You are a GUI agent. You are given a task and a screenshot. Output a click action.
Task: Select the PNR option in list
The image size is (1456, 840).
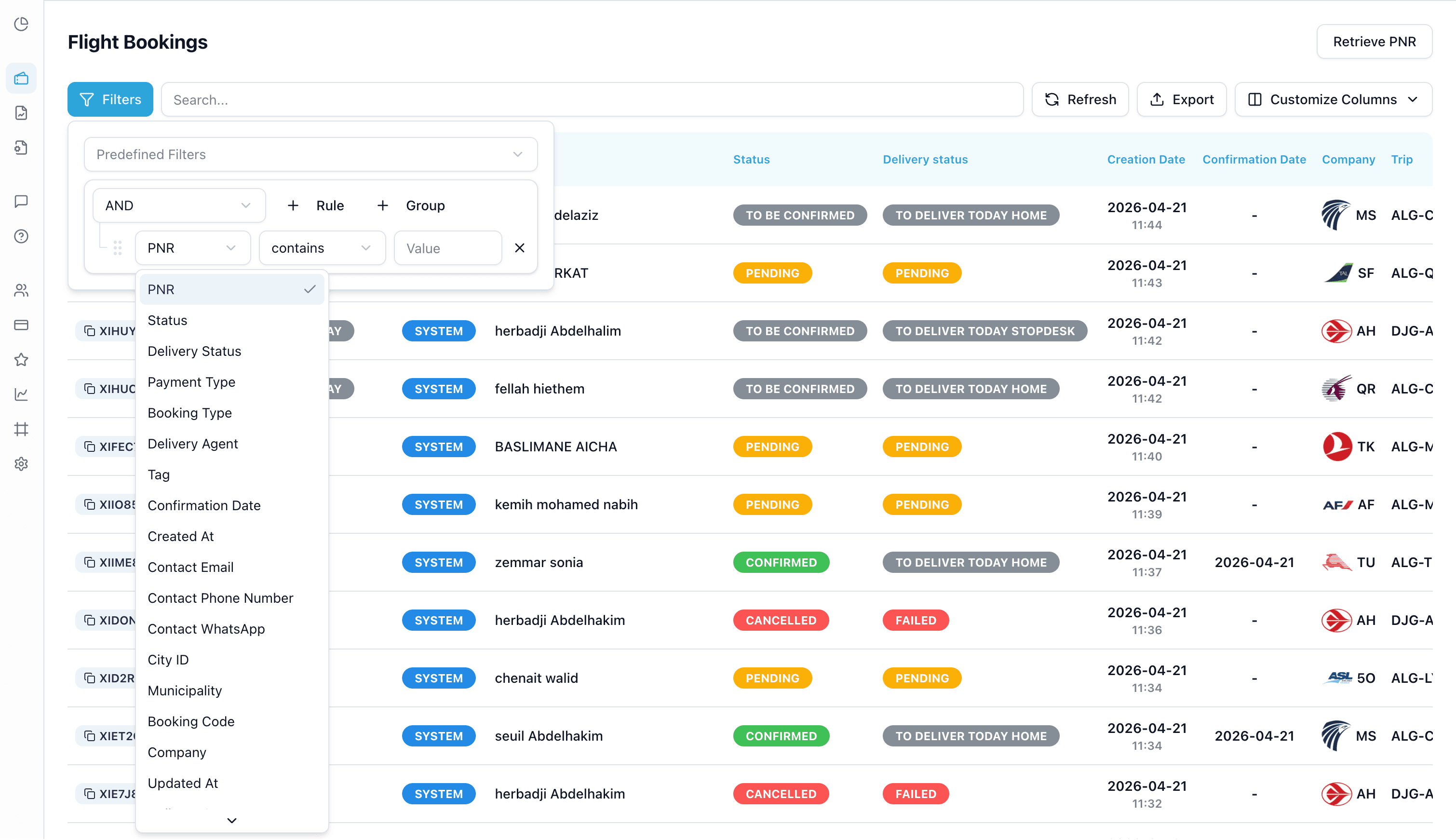[232, 290]
